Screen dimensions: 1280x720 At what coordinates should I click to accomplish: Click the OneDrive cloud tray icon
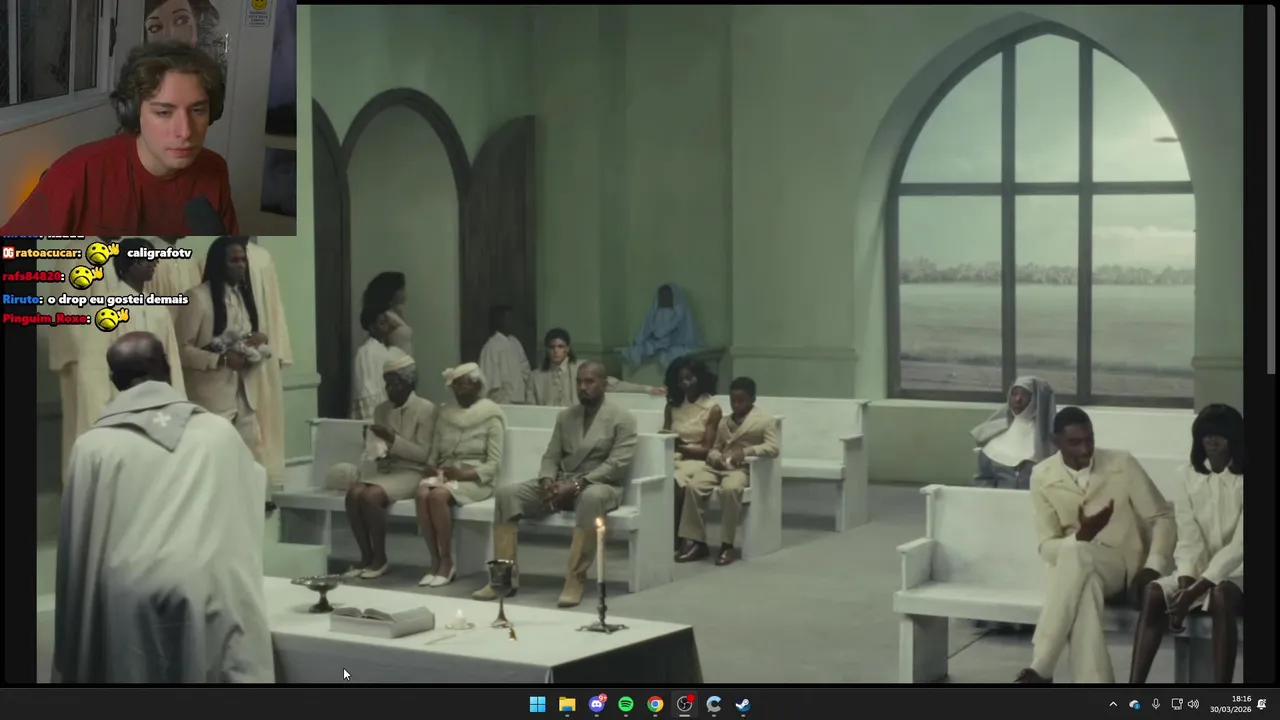click(1134, 704)
